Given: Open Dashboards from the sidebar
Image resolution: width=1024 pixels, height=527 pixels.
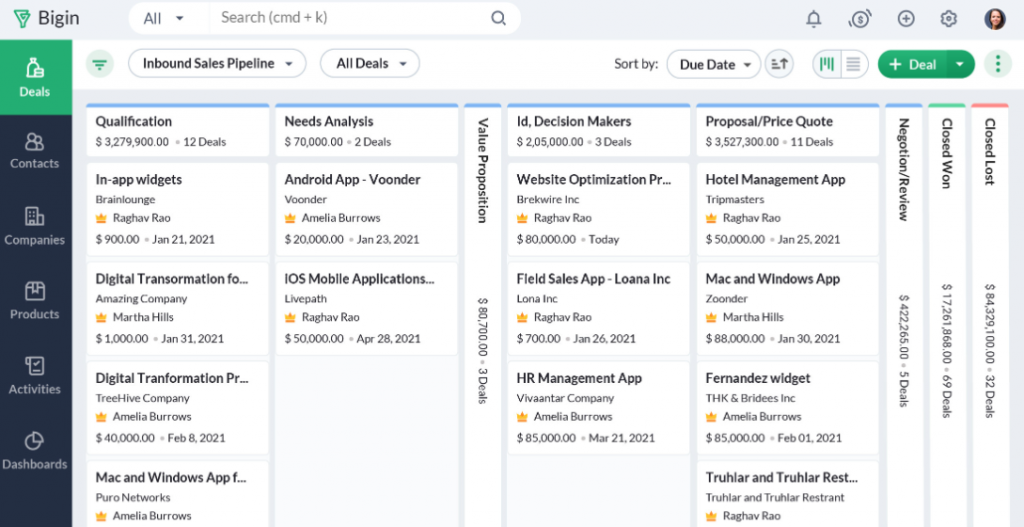Looking at the screenshot, I should (35, 450).
